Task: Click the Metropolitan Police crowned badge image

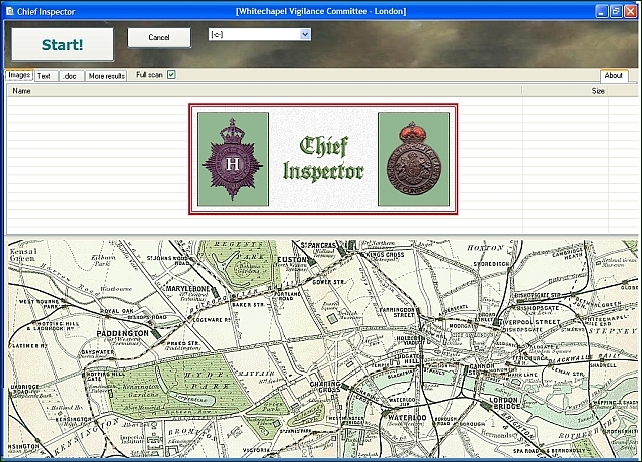Action: (x=414, y=159)
